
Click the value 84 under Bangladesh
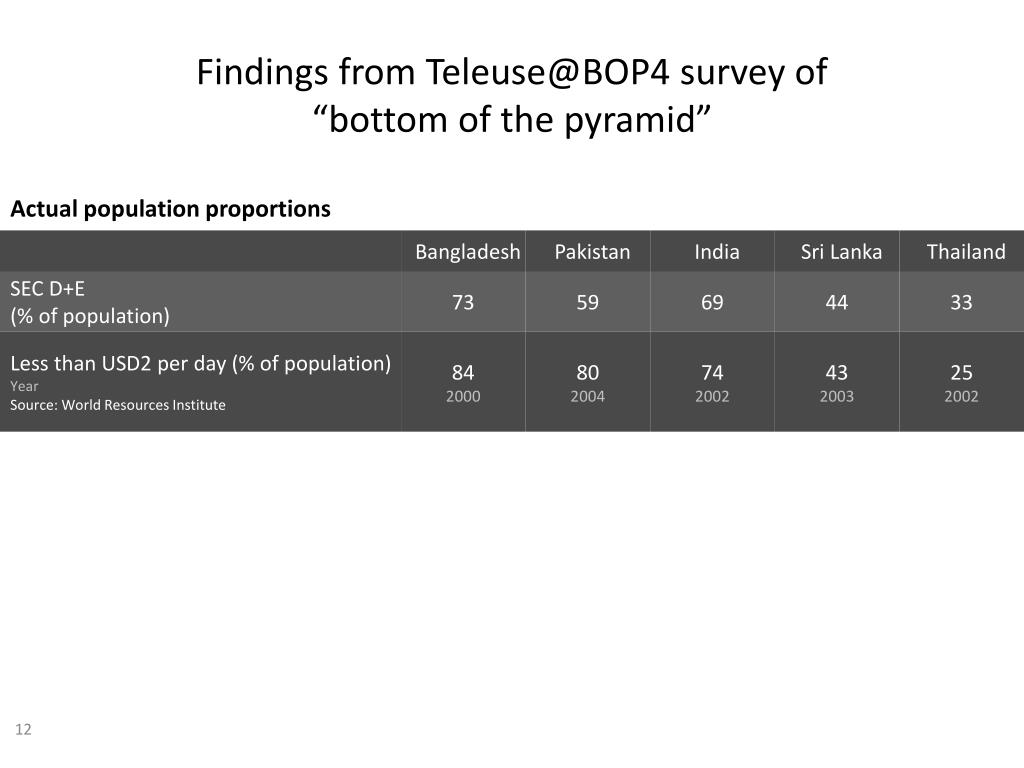(463, 373)
